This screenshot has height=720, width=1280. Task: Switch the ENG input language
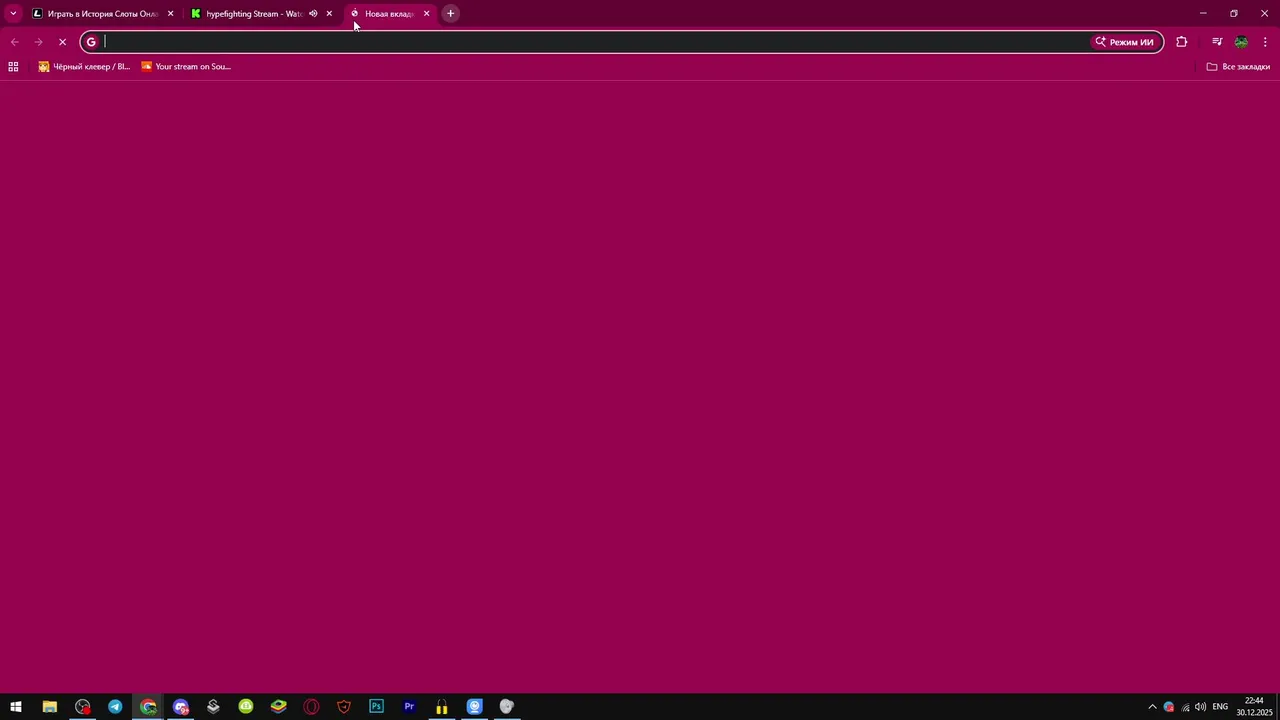pos(1220,707)
